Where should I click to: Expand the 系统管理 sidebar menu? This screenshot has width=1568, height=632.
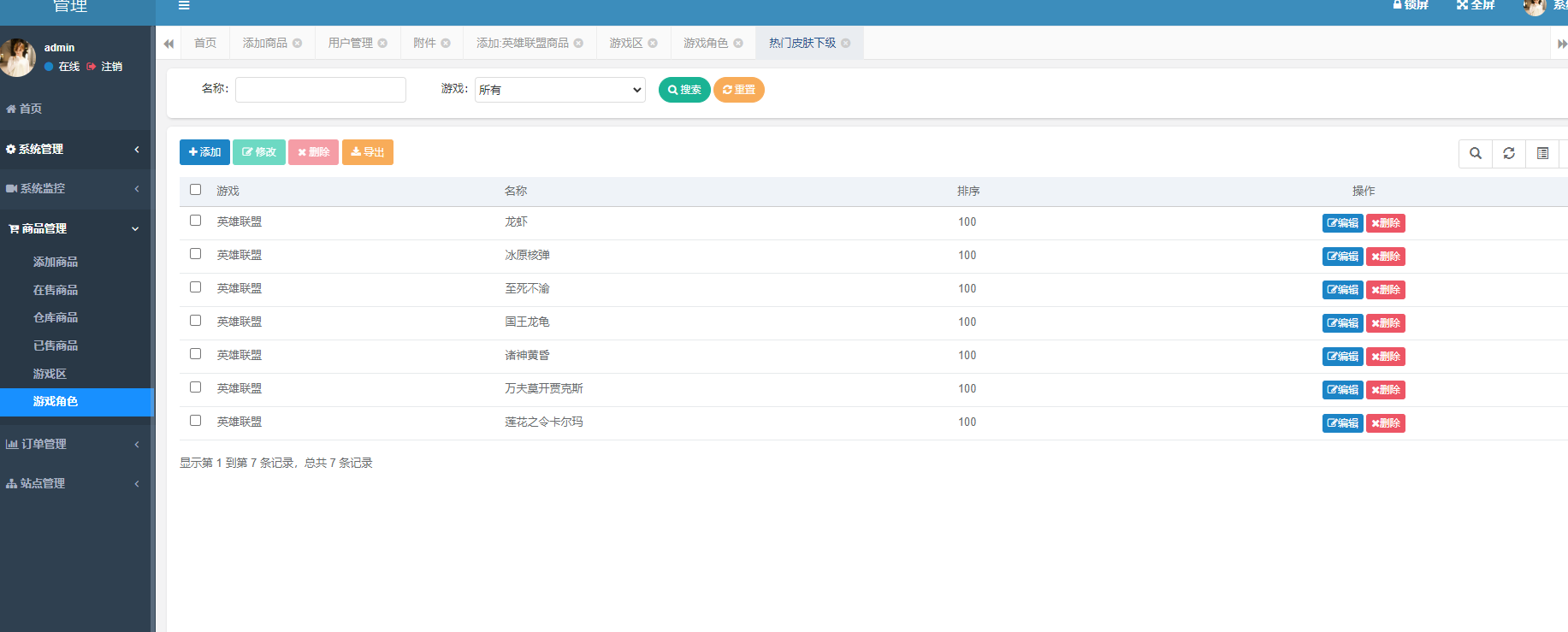point(75,150)
